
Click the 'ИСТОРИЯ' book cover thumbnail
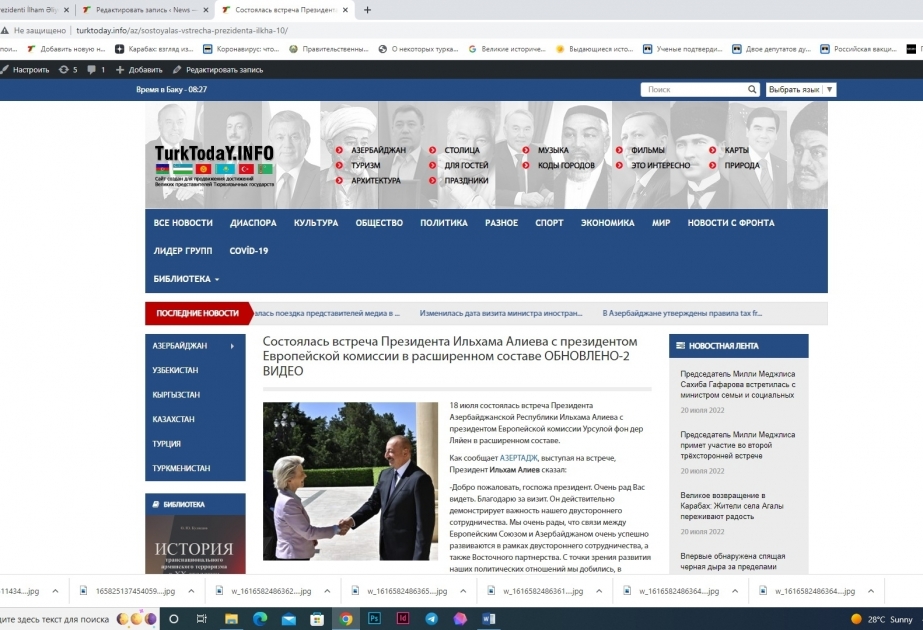point(195,545)
